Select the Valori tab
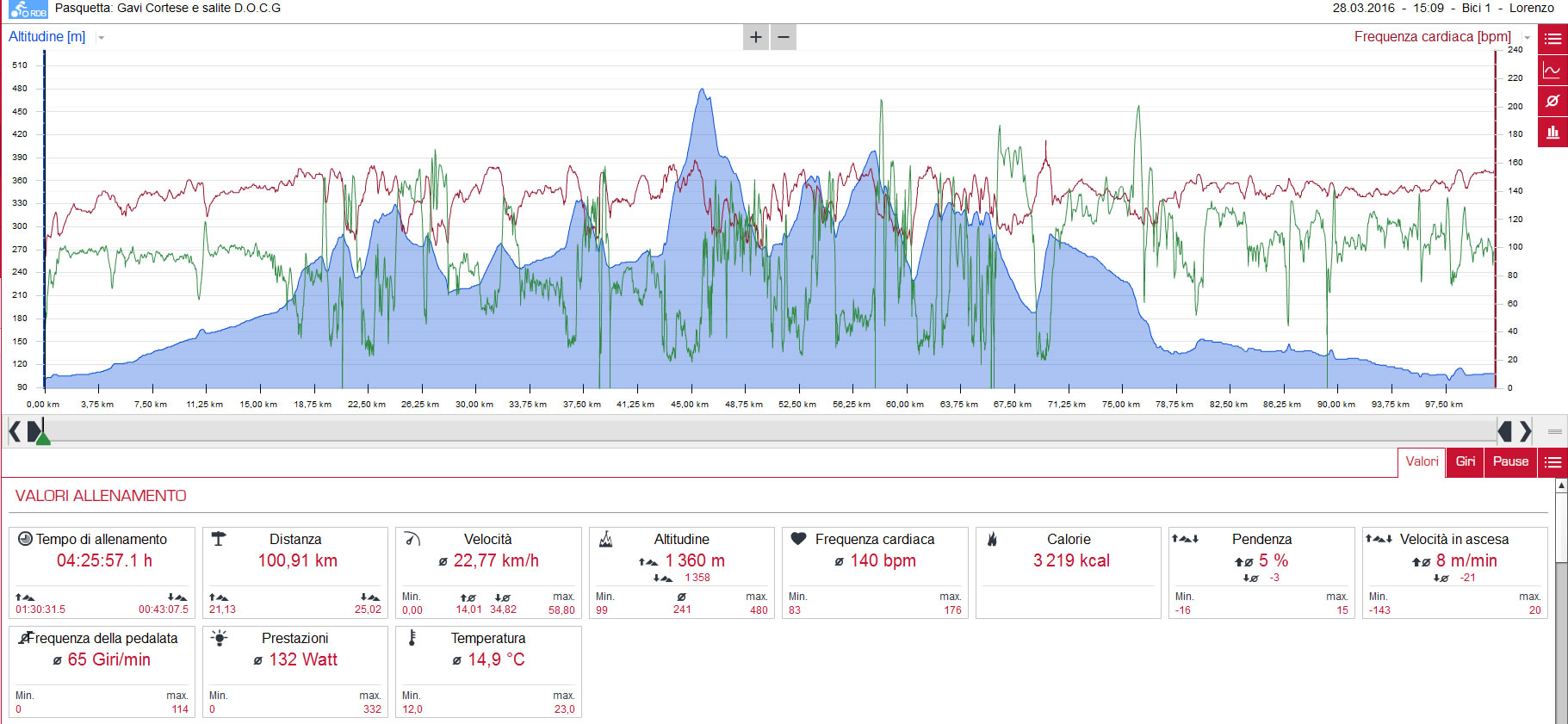Screen dimensions: 1568x724 point(1422,462)
